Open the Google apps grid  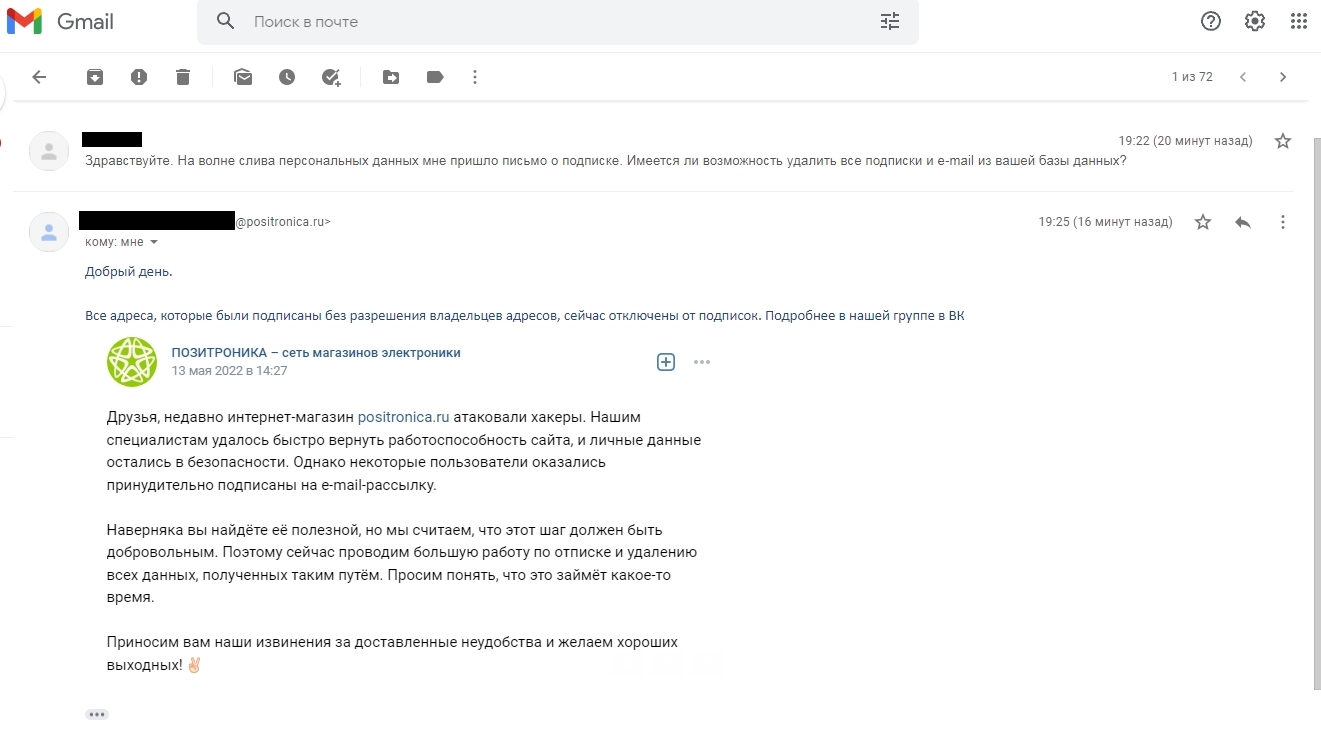(x=1299, y=21)
